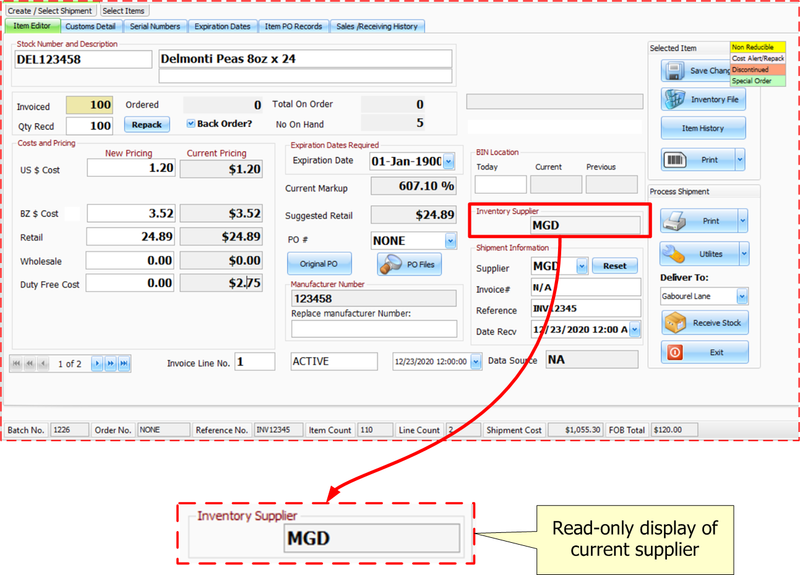Open the Serial Numbers tab
Screen dimensions: 800x575
click(155, 26)
